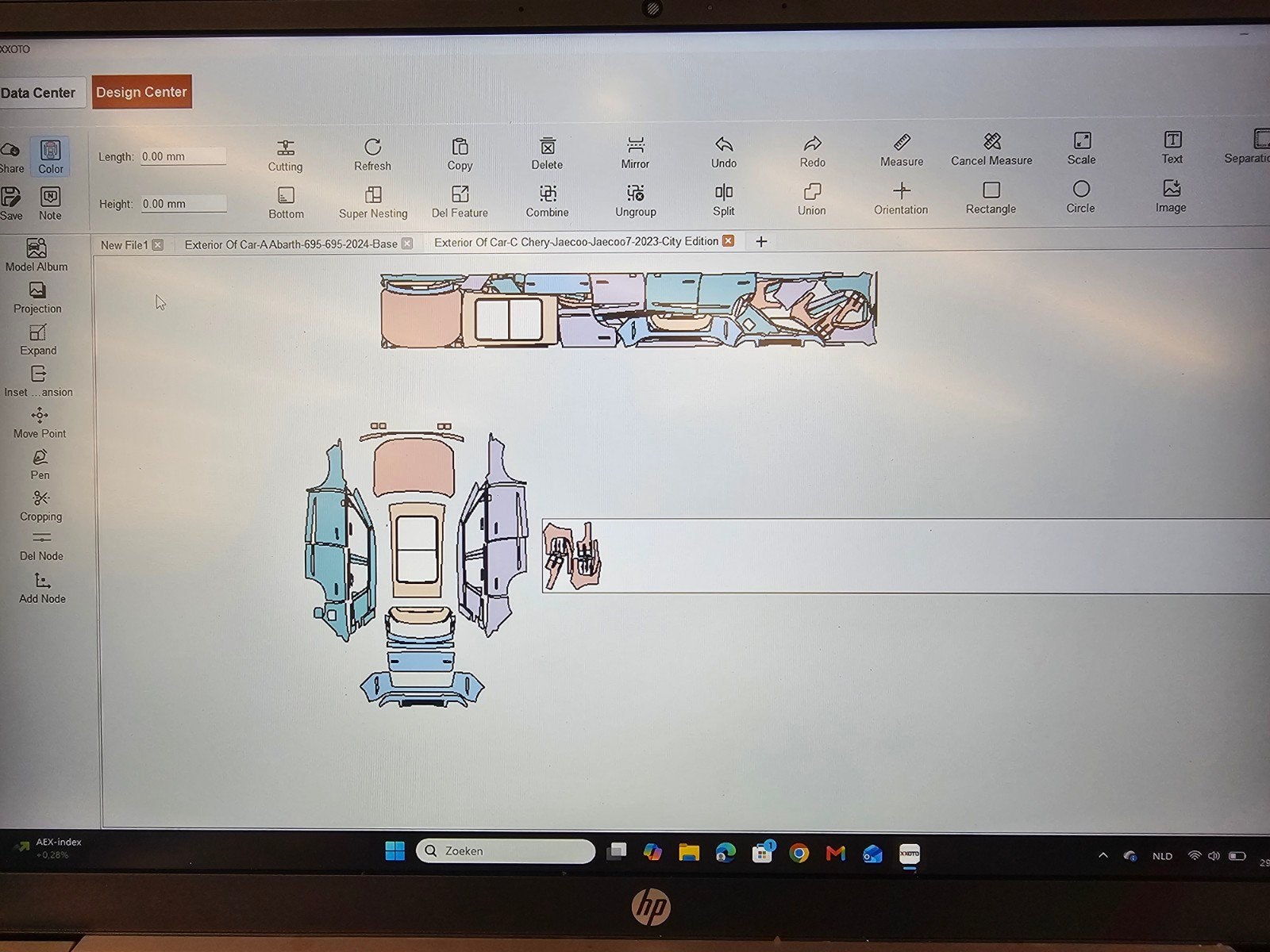Click the Height input field
Image resolution: width=1270 pixels, height=952 pixels.
click(x=184, y=204)
